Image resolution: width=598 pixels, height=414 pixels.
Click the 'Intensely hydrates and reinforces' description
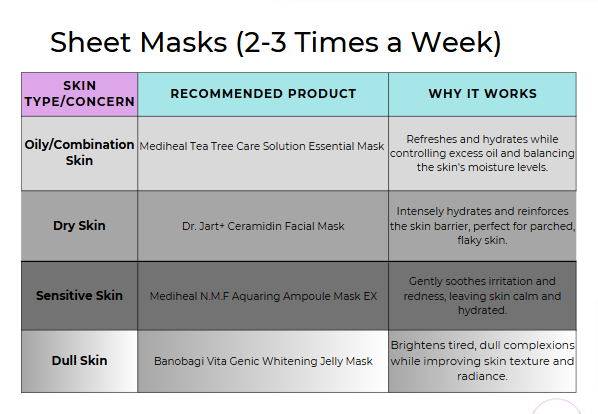[482, 226]
